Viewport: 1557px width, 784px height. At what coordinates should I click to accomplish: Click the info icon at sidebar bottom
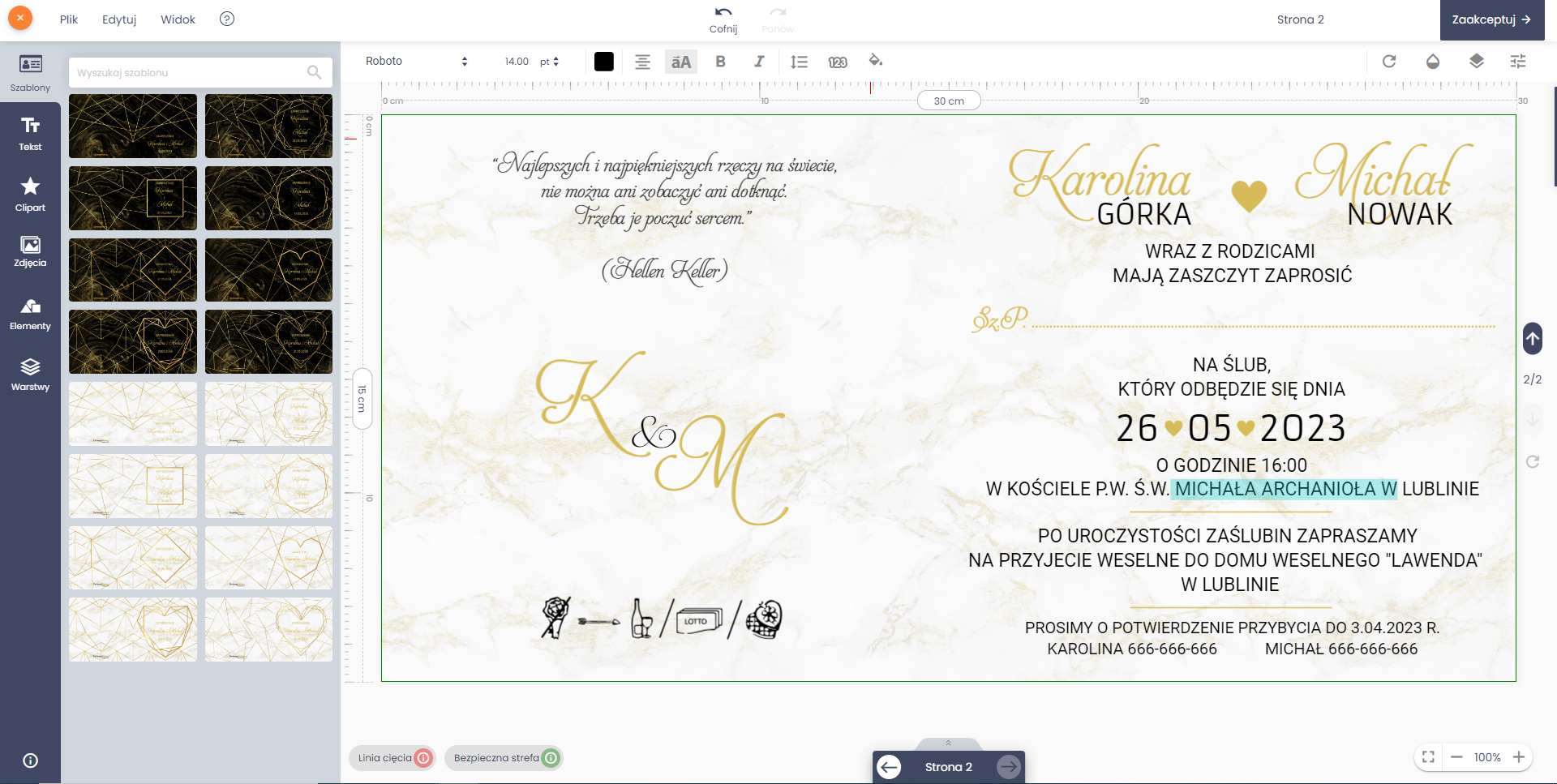tap(31, 760)
